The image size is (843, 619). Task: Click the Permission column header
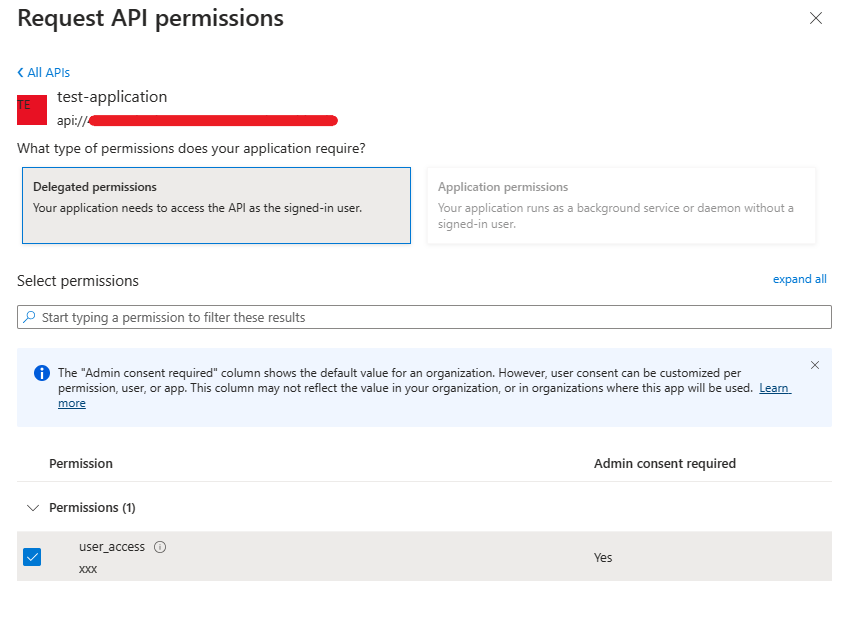(x=81, y=464)
